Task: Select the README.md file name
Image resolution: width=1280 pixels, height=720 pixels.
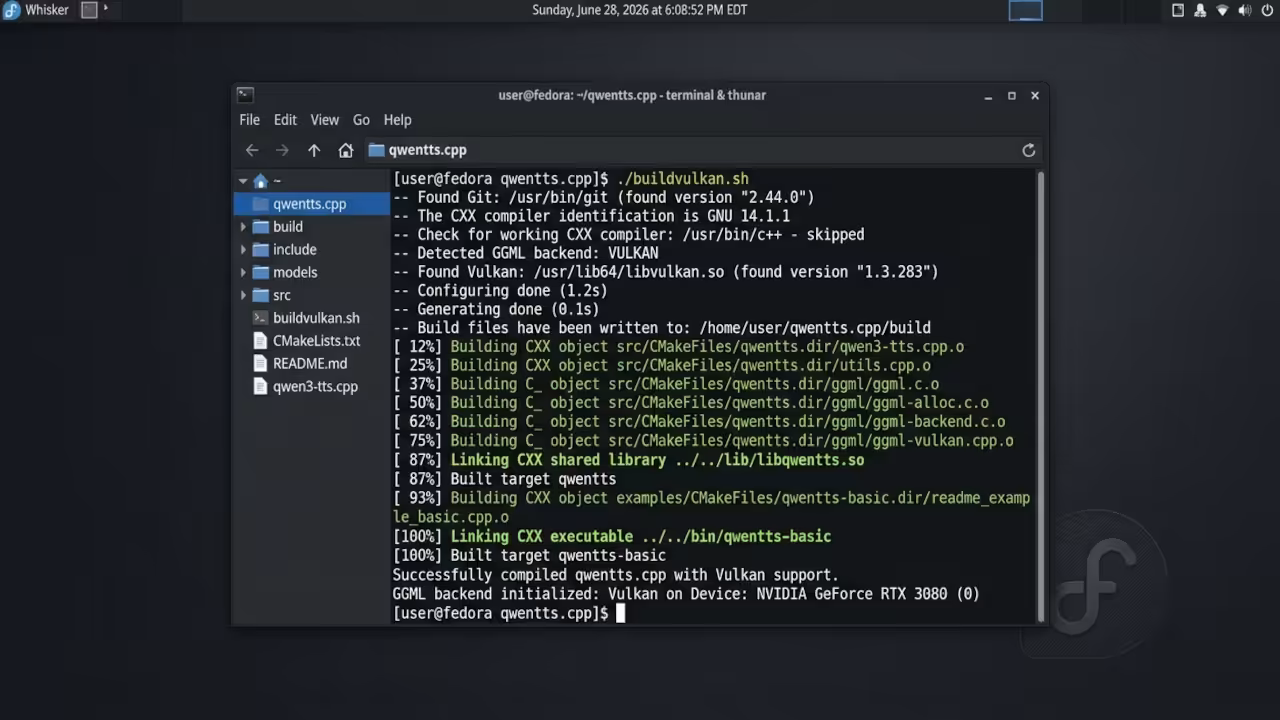Action: [310, 364]
